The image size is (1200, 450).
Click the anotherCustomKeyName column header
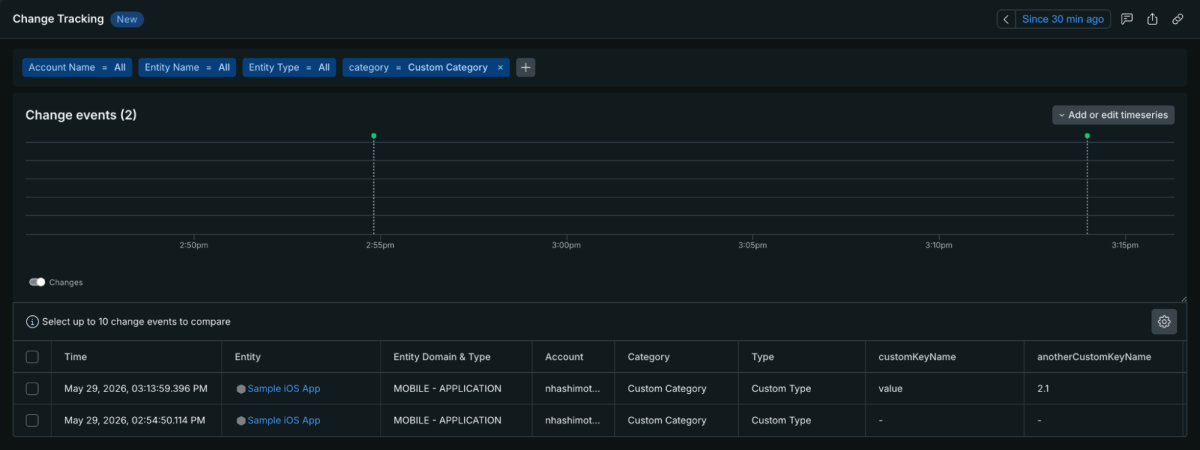click(1095, 356)
